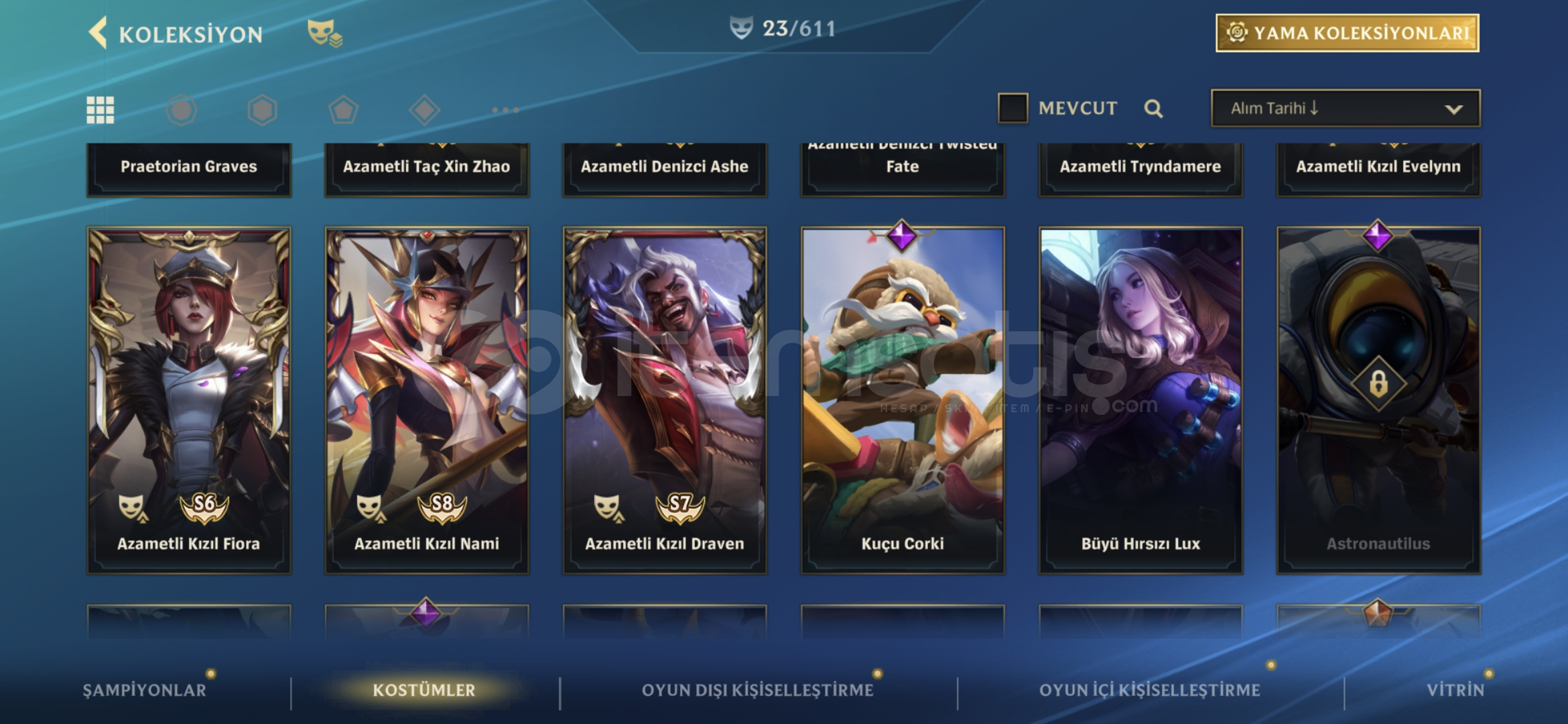The image size is (1568, 724).
Task: Open the Oyun İçi Kişiselleştirme tab
Action: tap(1150, 690)
